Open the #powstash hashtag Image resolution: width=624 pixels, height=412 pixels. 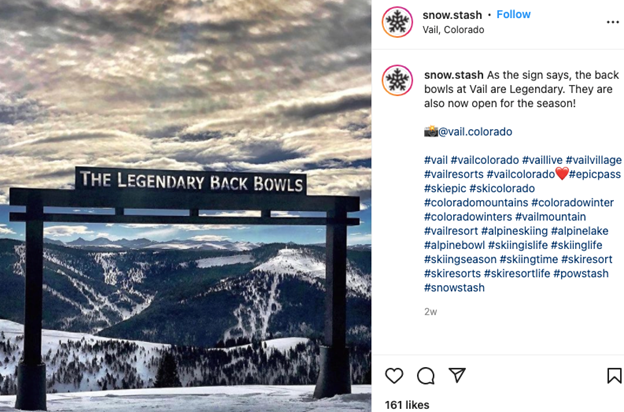[581, 273]
